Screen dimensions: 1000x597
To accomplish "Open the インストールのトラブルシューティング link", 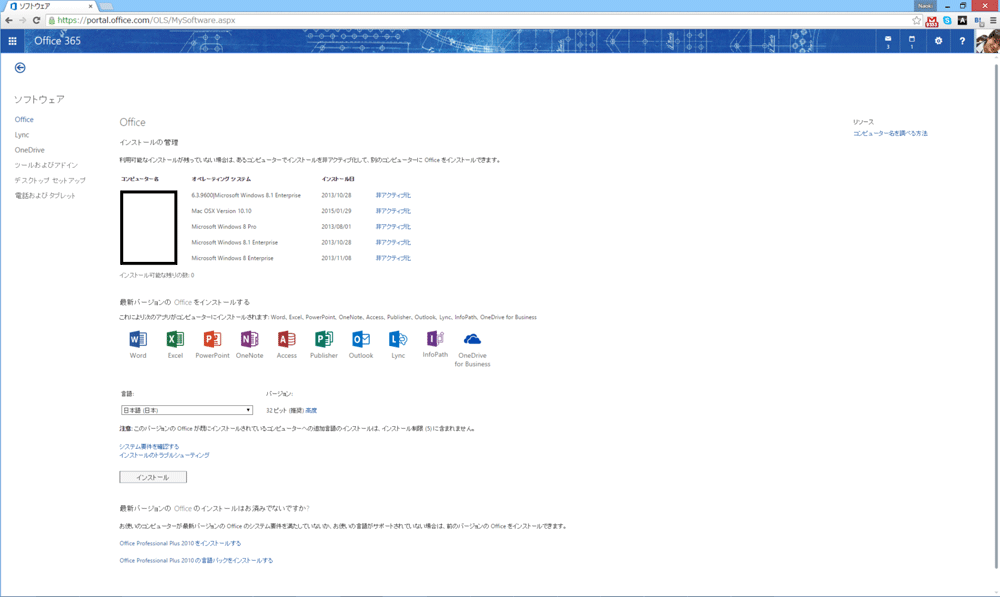I will tap(164, 455).
